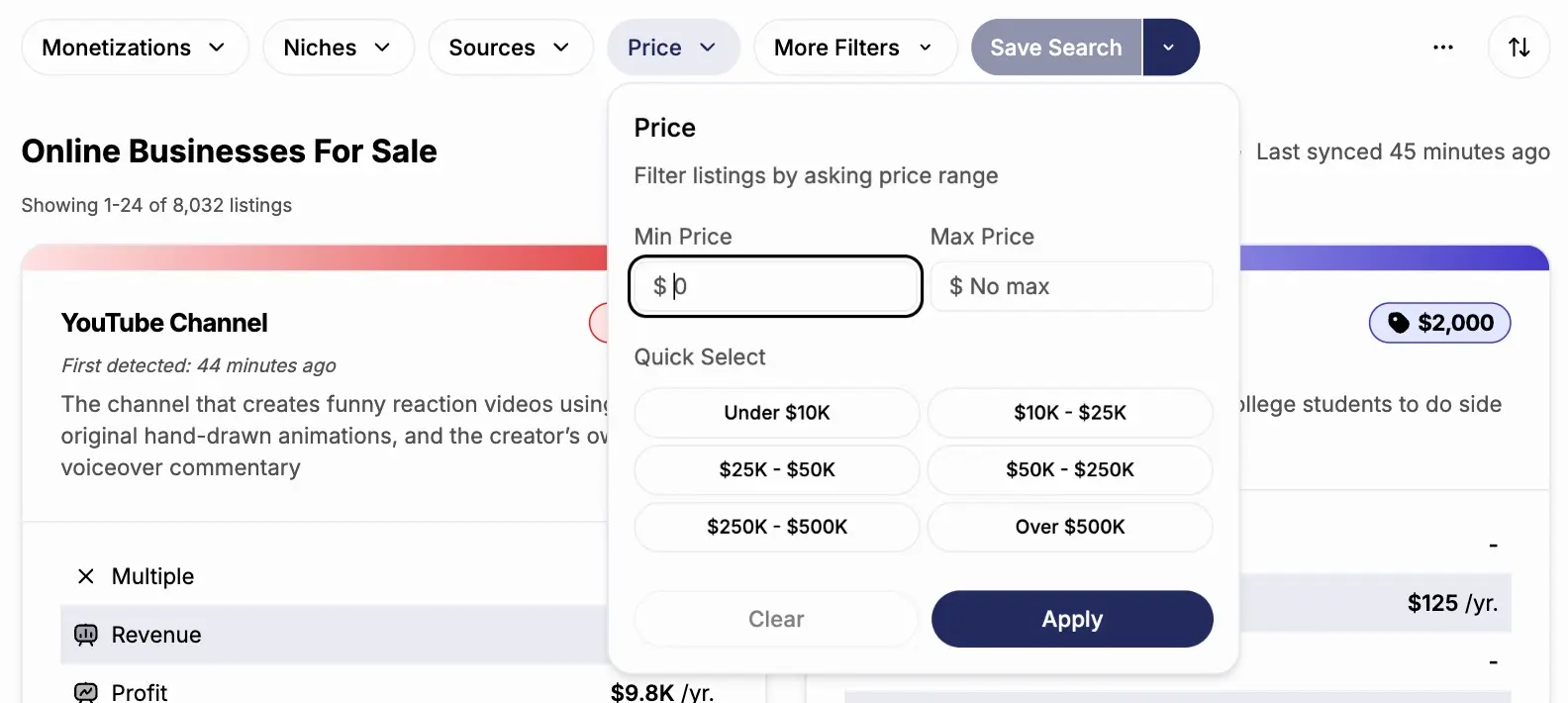Open the More Filters dropdown
Viewport: 1568px width, 703px height.
[854, 48]
